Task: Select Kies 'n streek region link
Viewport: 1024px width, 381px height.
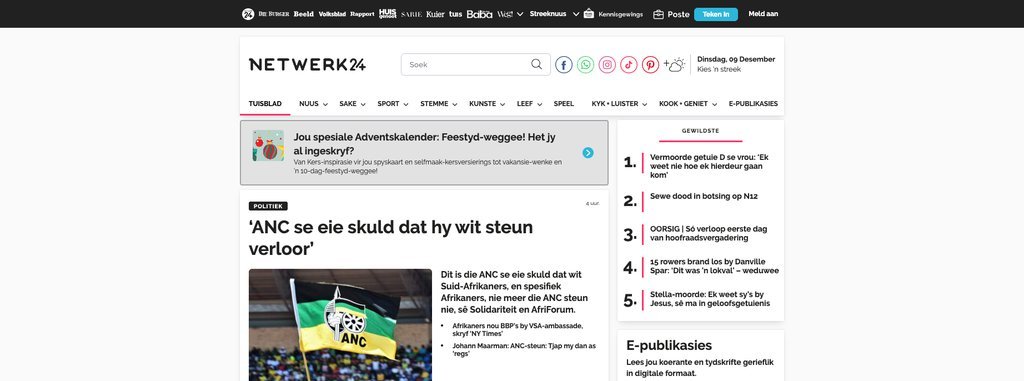Action: click(719, 69)
